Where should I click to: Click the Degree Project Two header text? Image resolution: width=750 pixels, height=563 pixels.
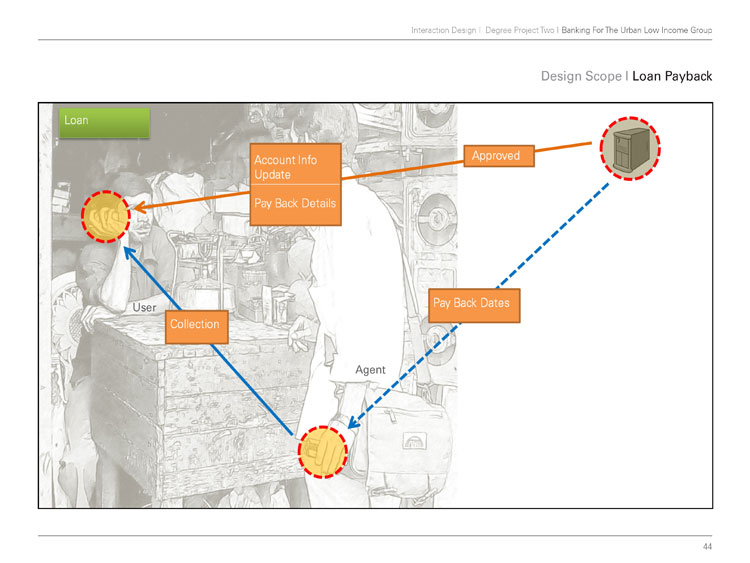(519, 30)
